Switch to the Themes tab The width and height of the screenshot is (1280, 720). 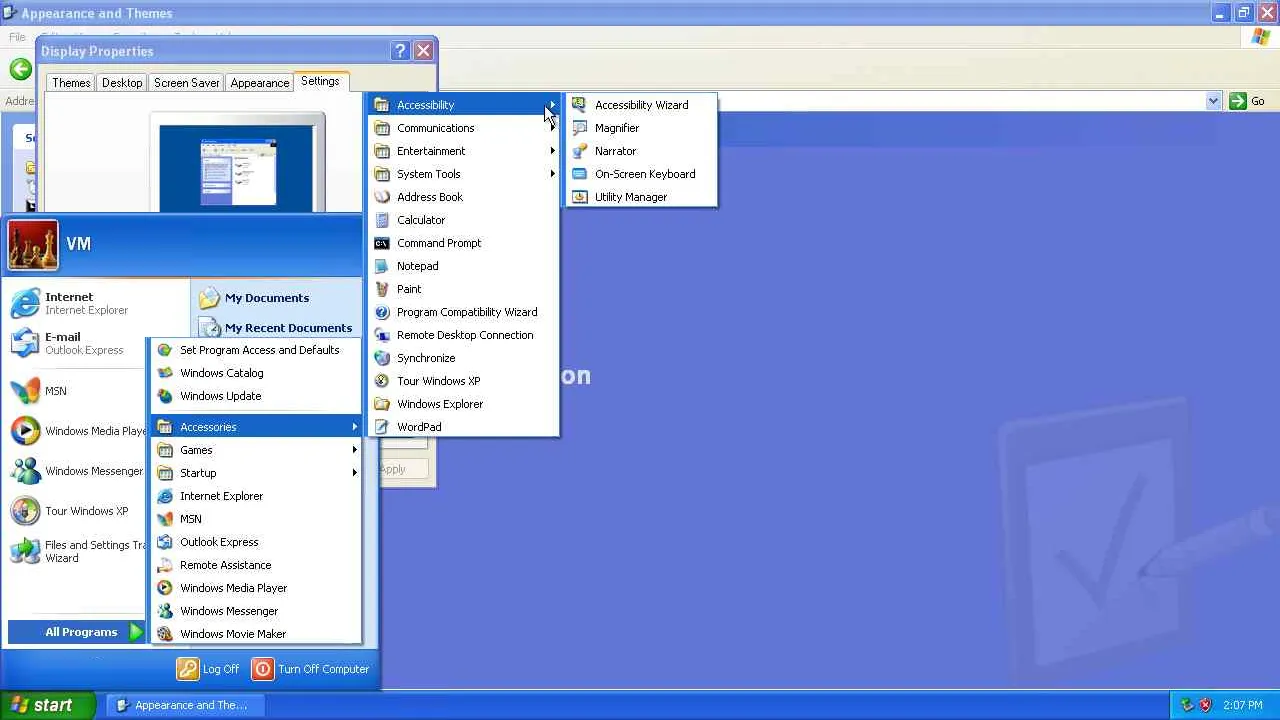click(71, 83)
